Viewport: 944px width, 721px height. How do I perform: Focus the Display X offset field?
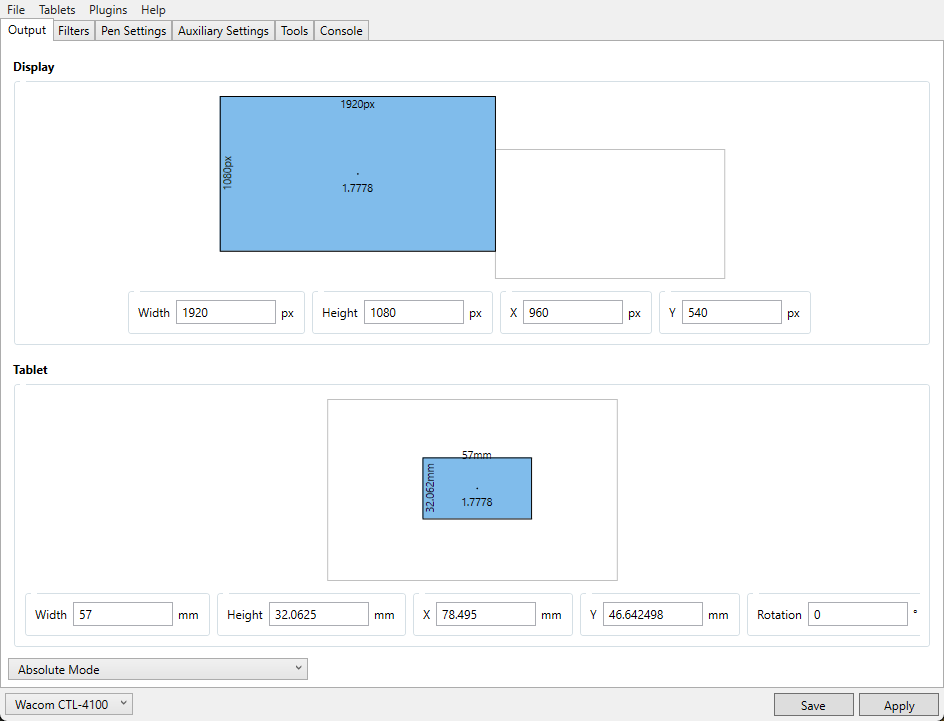[572, 313]
